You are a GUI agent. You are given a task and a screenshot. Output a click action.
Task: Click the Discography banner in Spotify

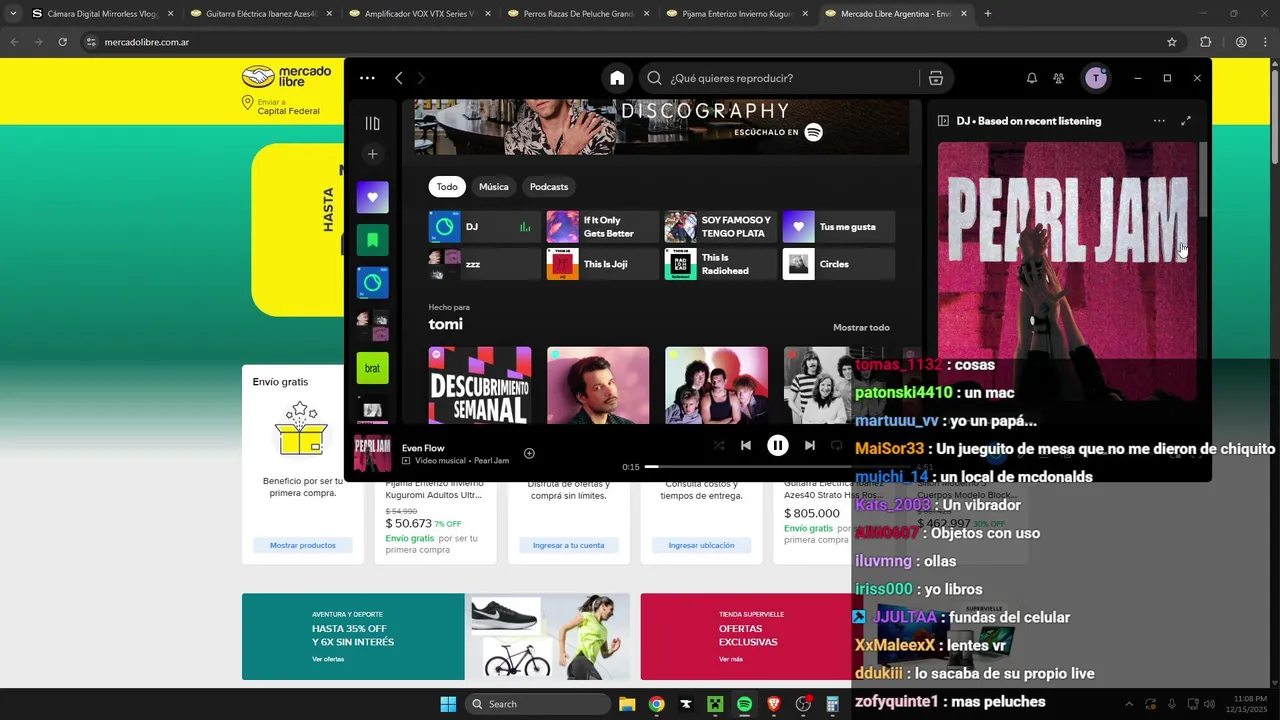point(661,127)
